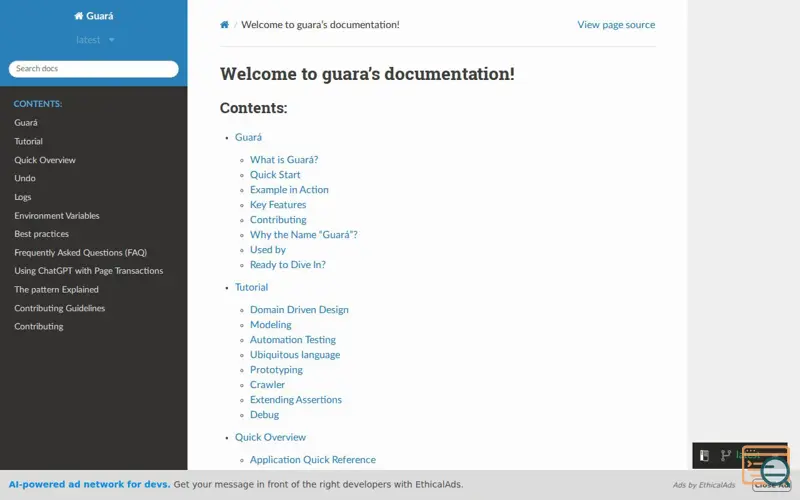This screenshot has width=800, height=500.
Task: Open the Debug link
Action: pyautogui.click(x=264, y=415)
